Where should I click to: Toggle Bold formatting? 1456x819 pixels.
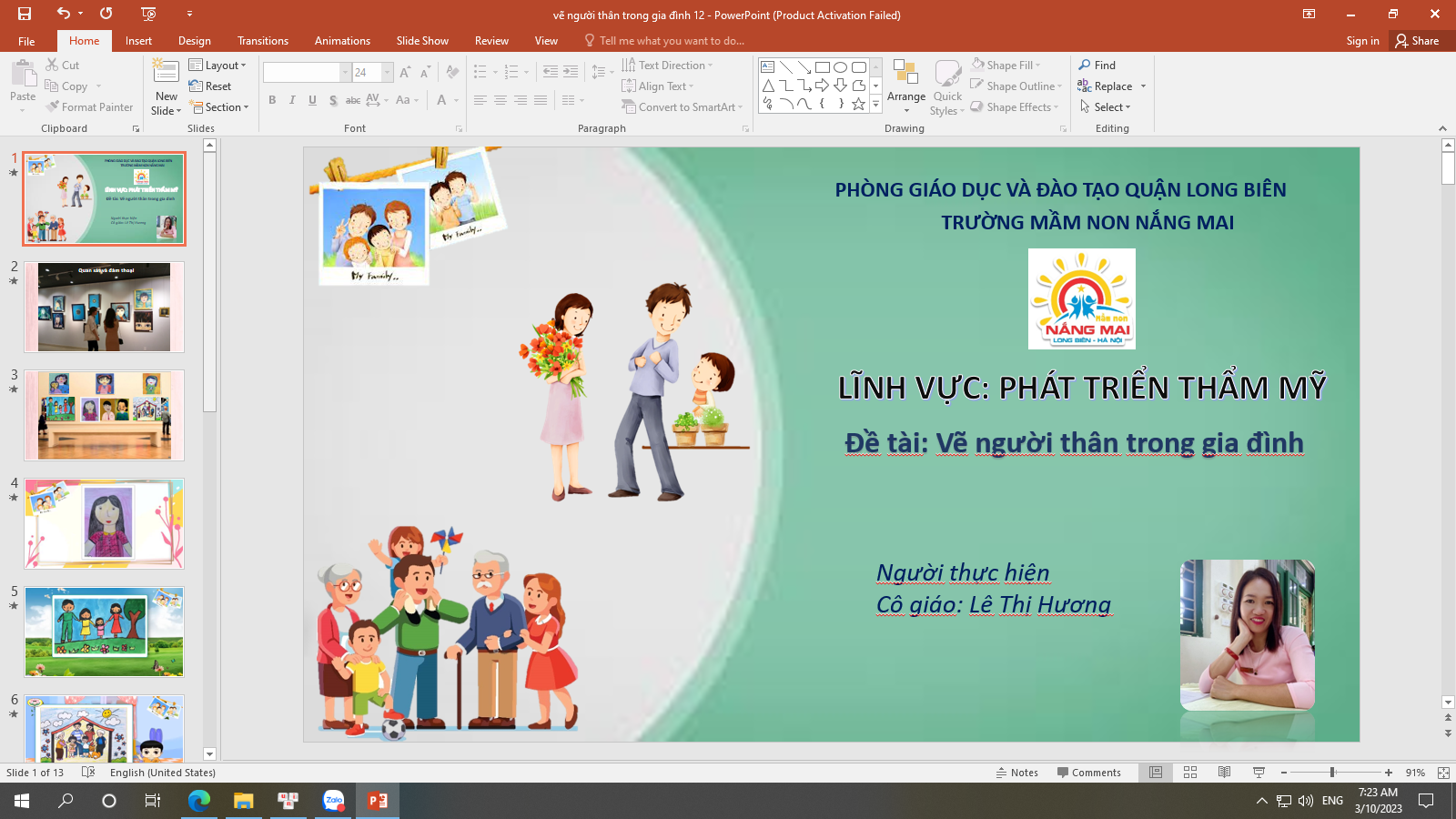(272, 100)
